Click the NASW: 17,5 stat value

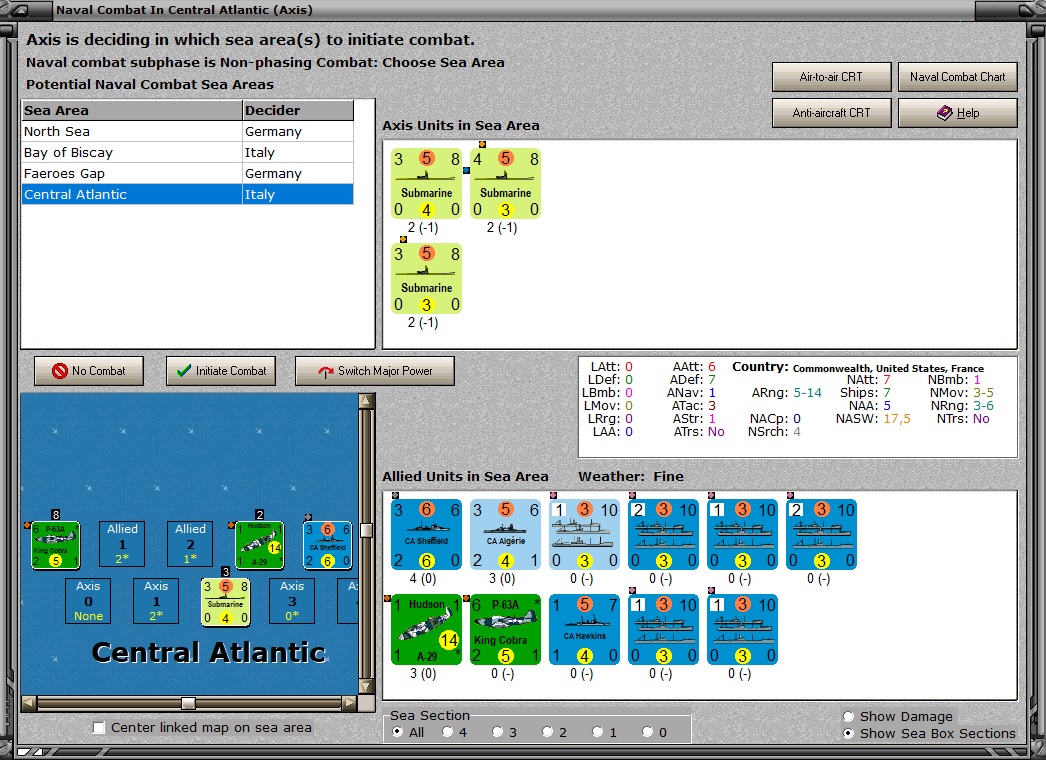click(x=897, y=419)
